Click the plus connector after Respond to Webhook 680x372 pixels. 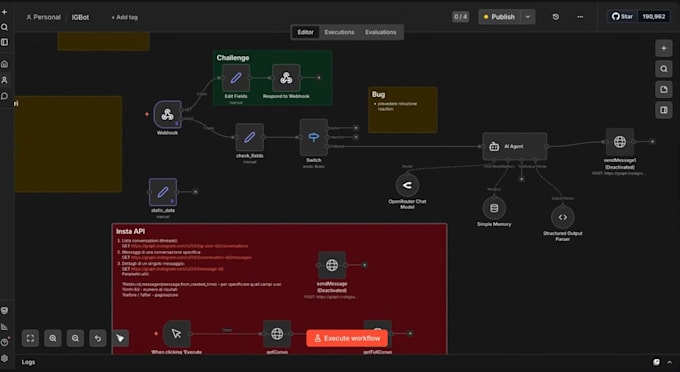pyautogui.click(x=318, y=78)
